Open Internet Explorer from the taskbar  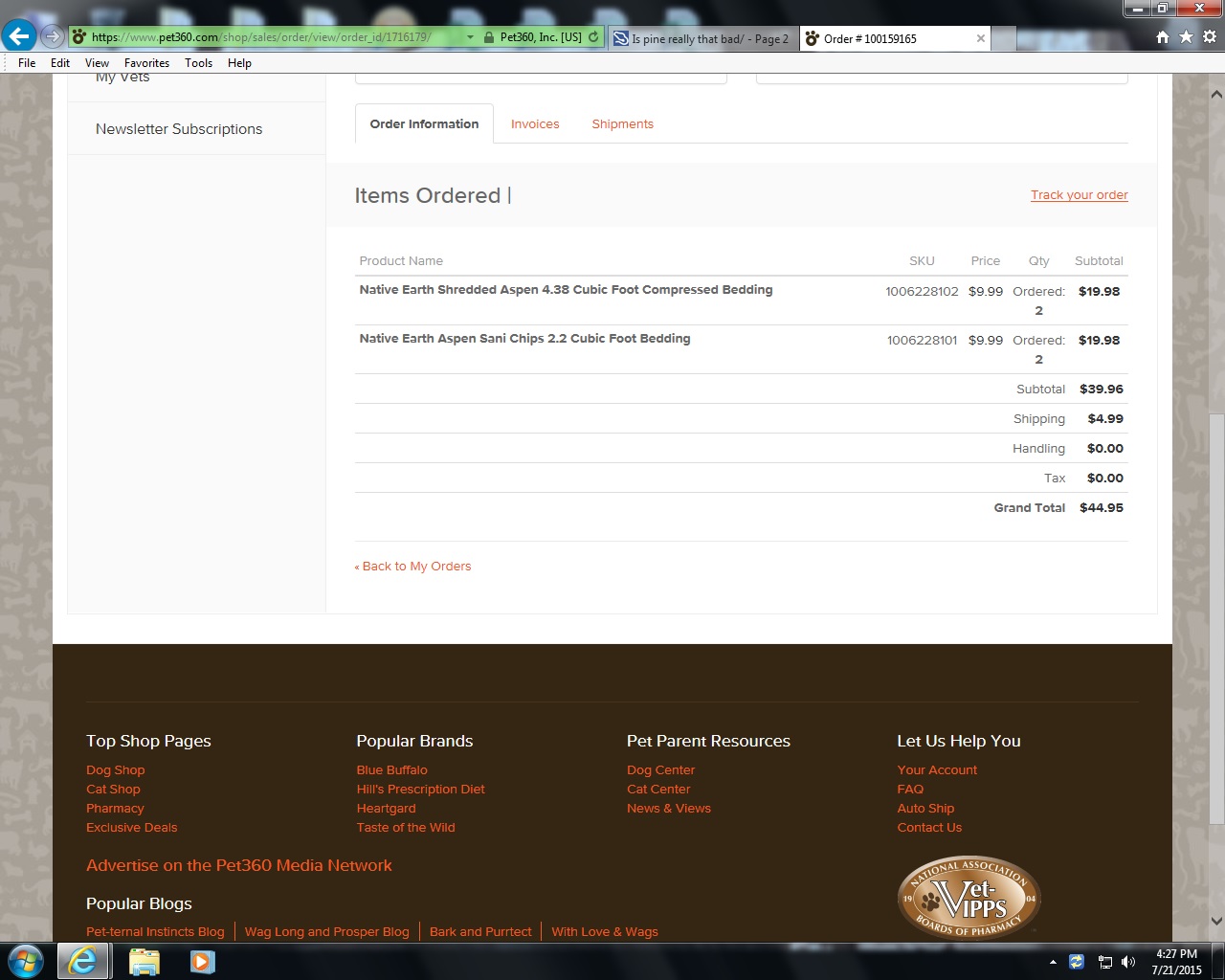pos(83,961)
